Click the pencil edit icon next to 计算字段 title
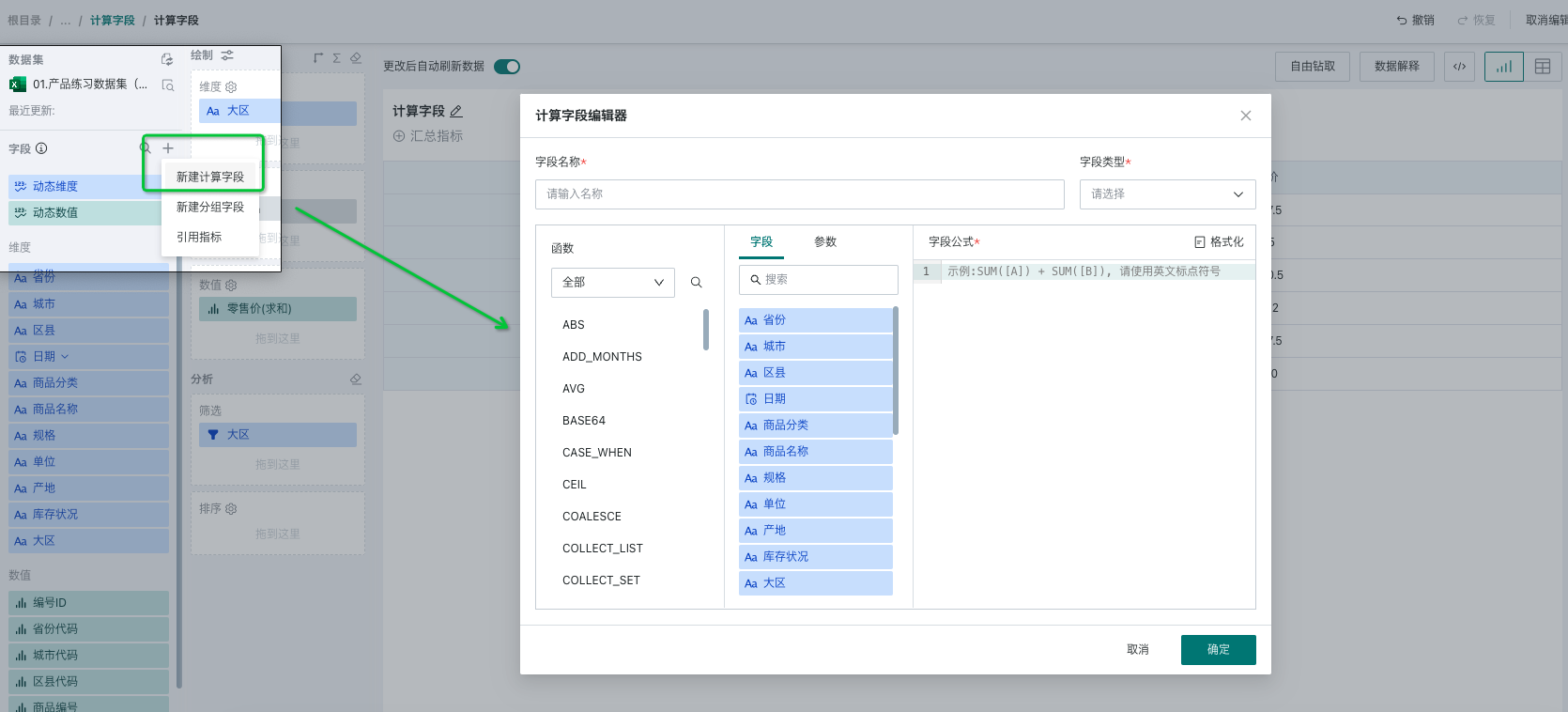1568x712 pixels. coord(456,111)
